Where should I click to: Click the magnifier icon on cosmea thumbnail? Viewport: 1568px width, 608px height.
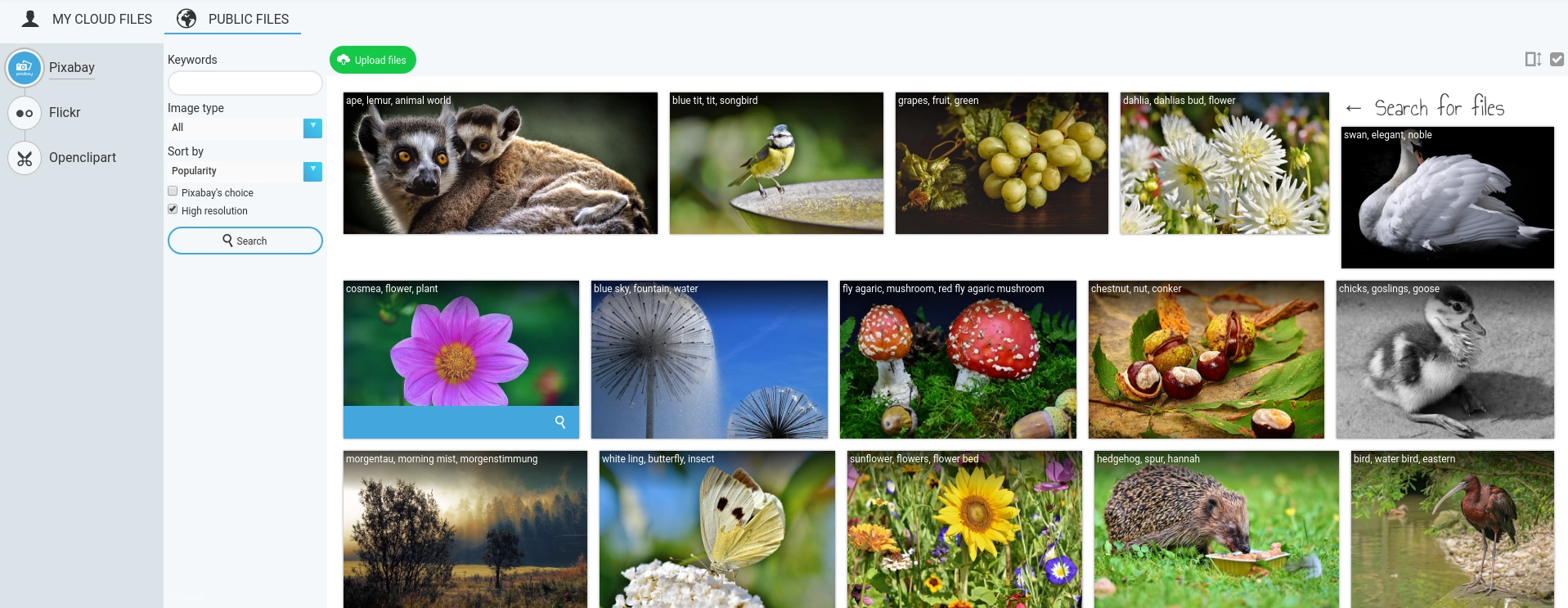[560, 422]
